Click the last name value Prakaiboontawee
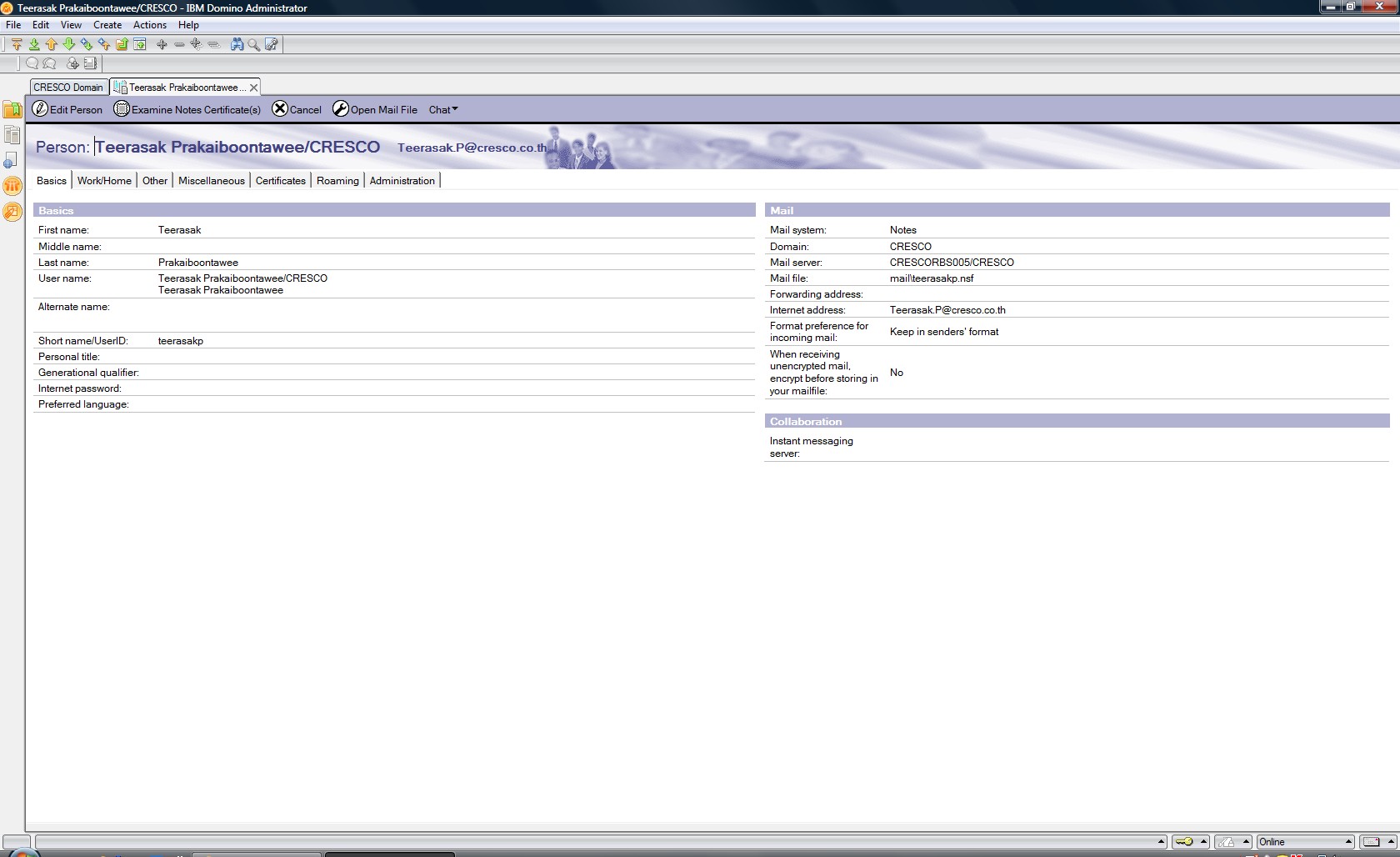The image size is (1400, 857). [x=198, y=263]
